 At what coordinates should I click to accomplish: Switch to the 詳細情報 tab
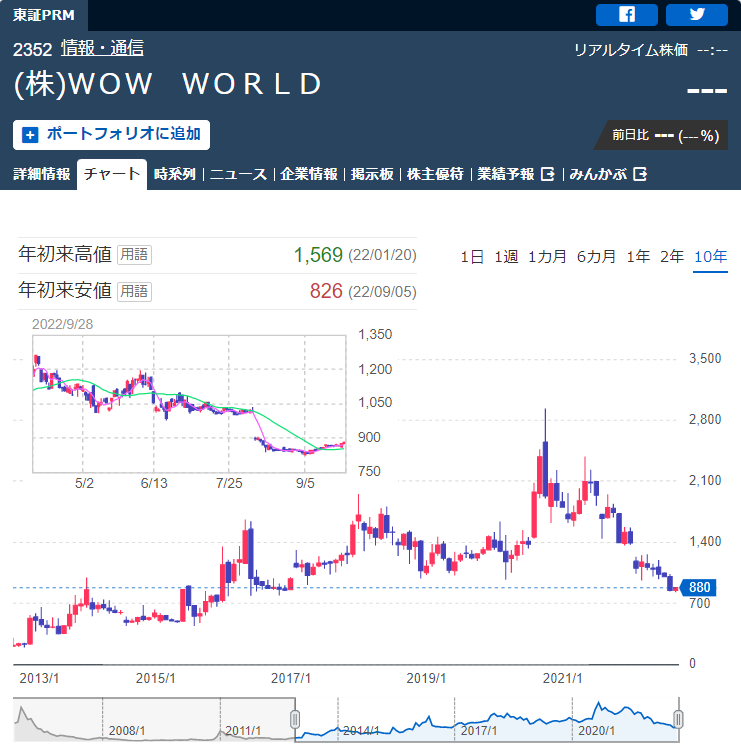point(42,174)
